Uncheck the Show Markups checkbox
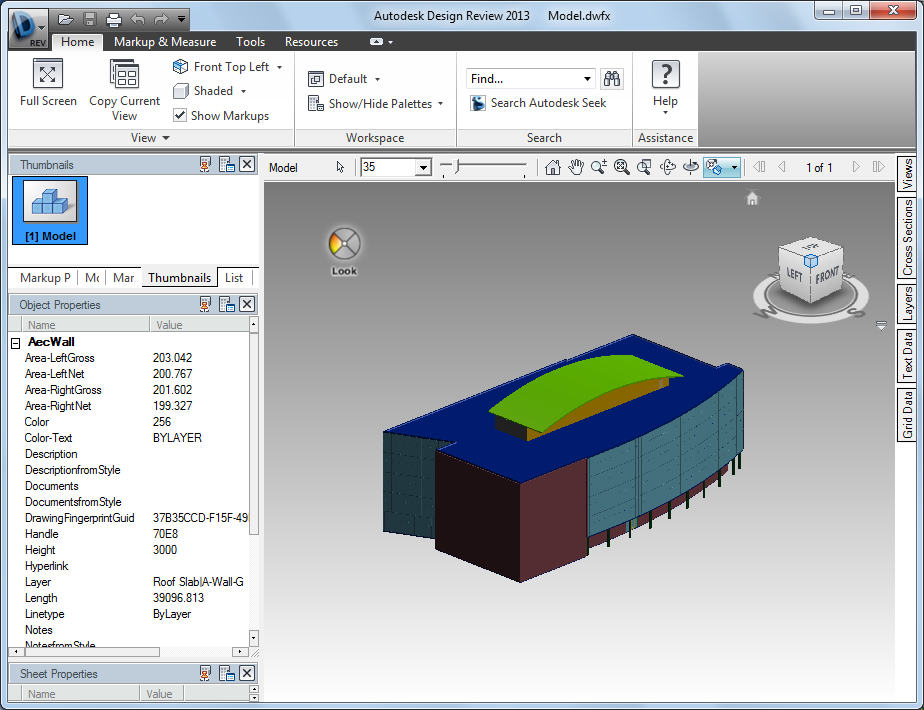 (180, 115)
